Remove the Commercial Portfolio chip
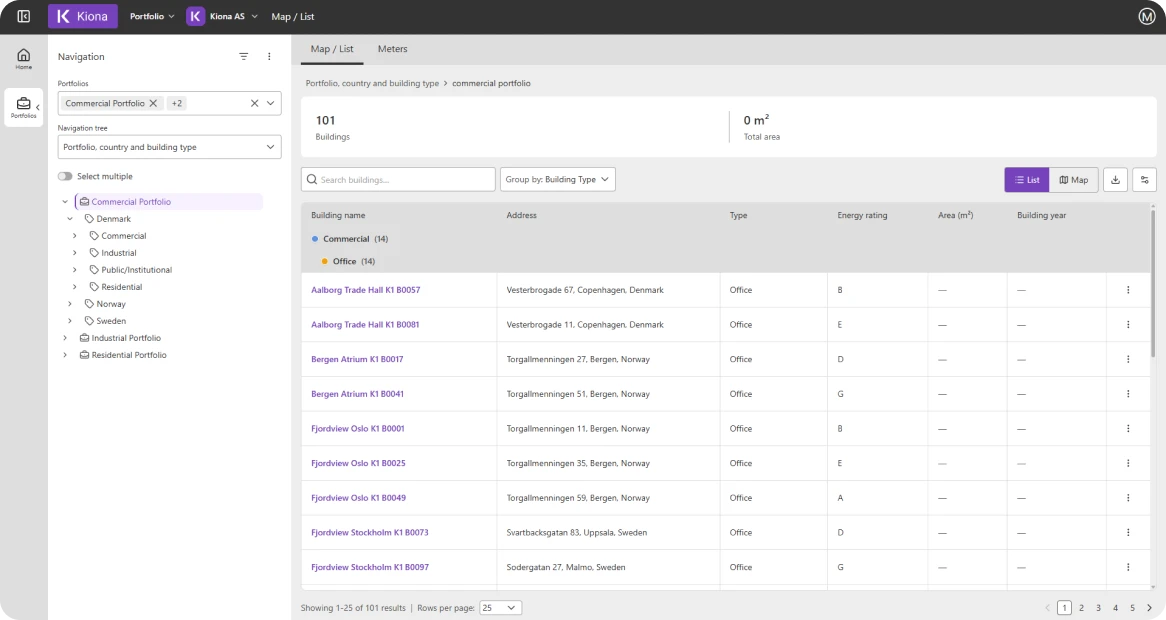The width and height of the screenshot is (1166, 620). coord(153,103)
